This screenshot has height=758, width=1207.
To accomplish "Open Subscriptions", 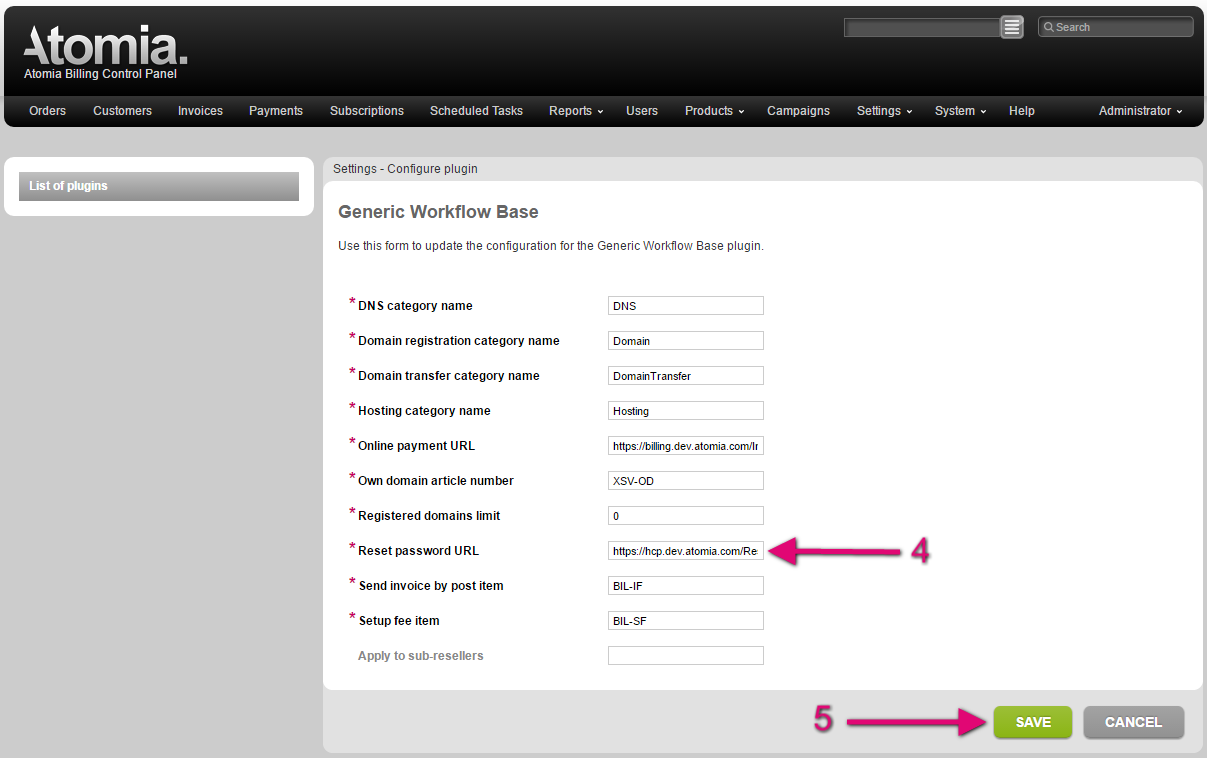I will 367,111.
